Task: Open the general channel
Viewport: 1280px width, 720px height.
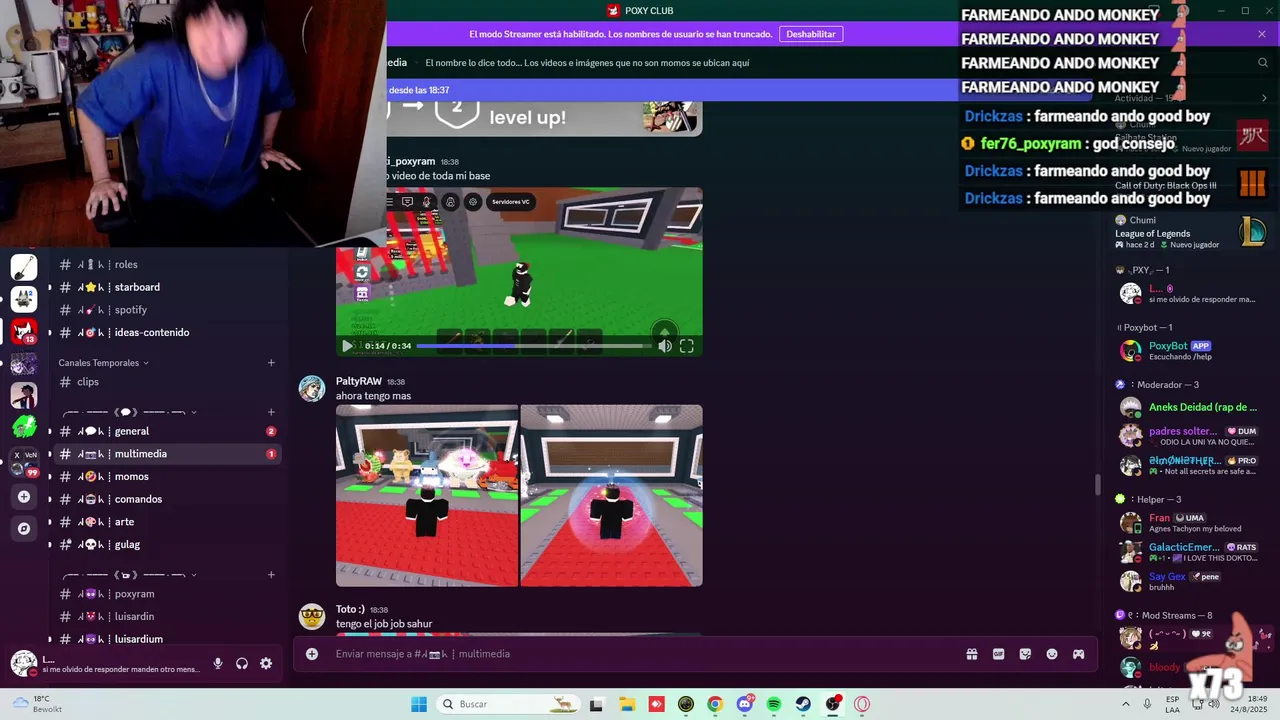Action: (x=165, y=432)
